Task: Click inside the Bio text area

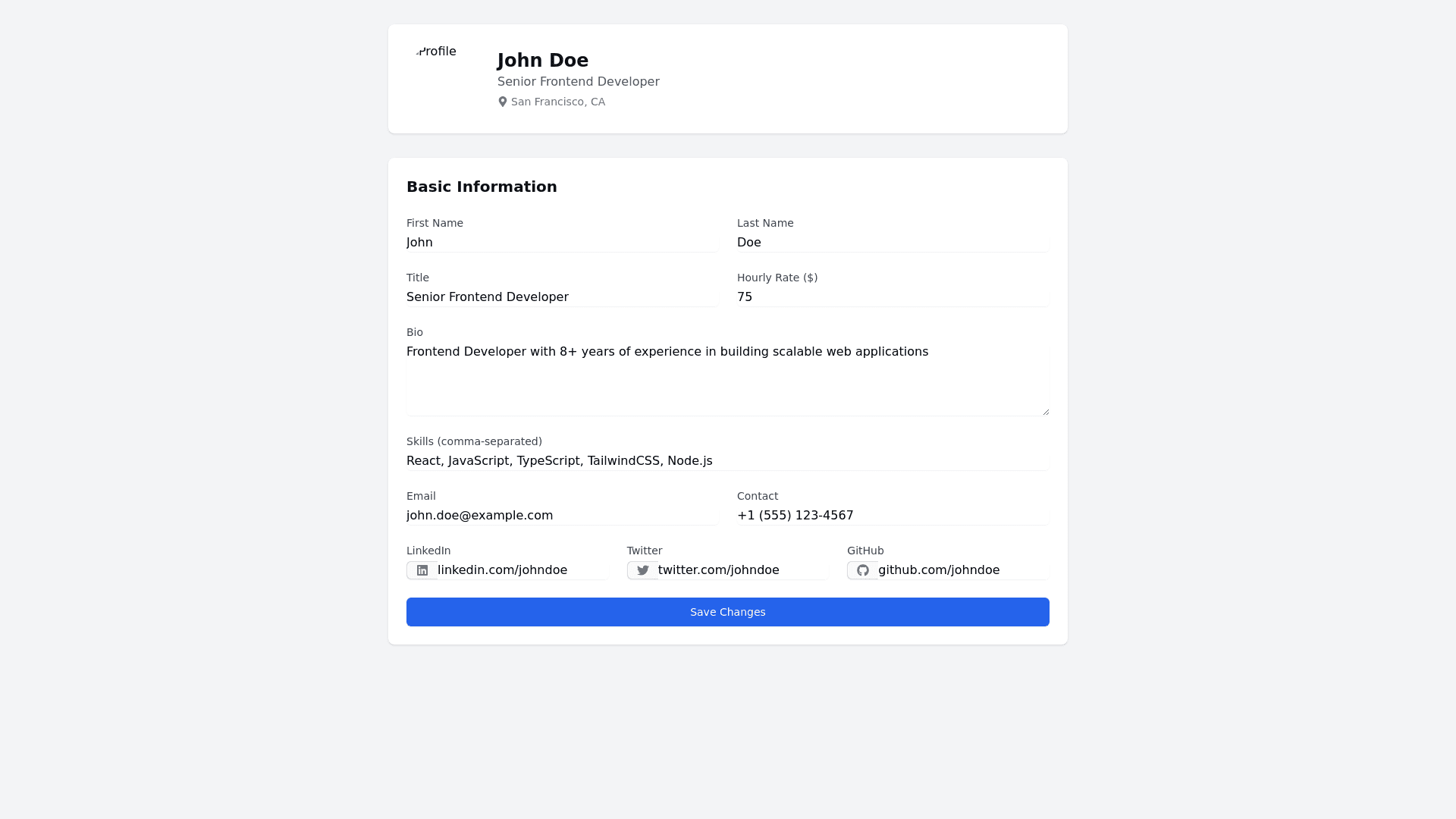Action: (728, 379)
